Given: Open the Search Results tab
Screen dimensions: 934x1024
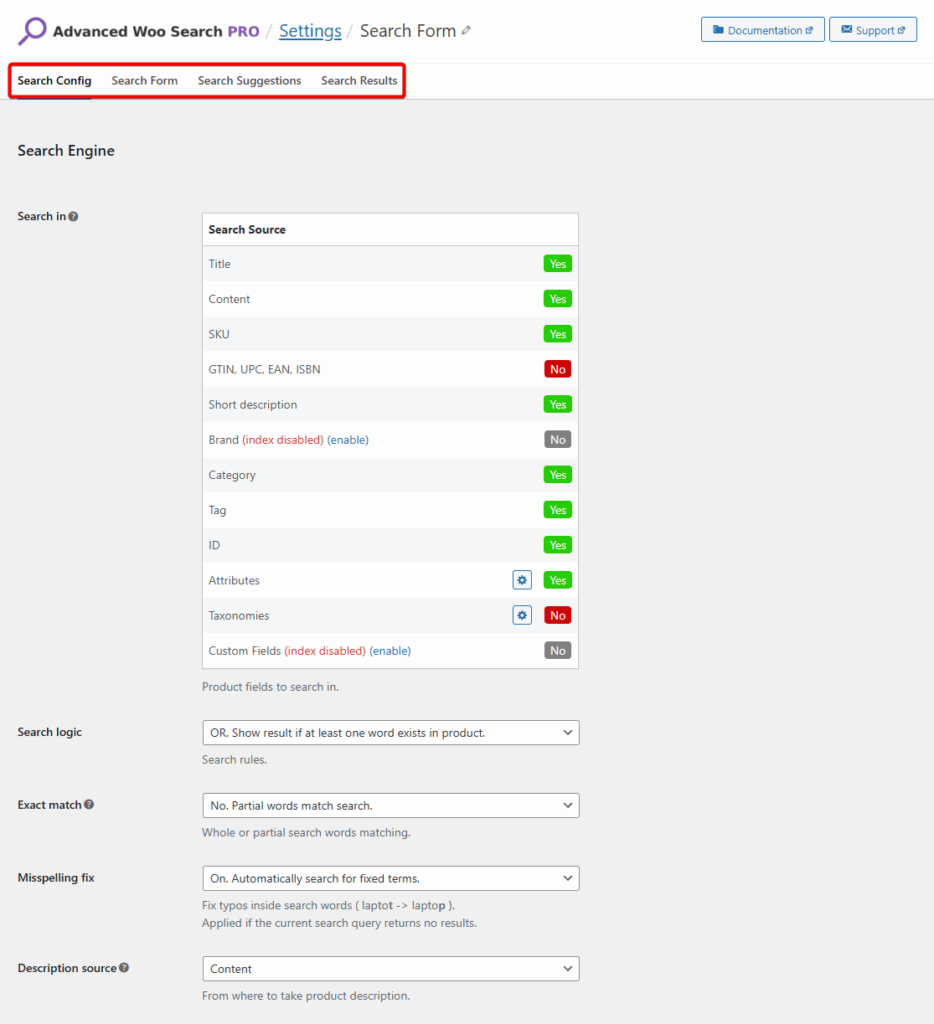Looking at the screenshot, I should tap(359, 80).
